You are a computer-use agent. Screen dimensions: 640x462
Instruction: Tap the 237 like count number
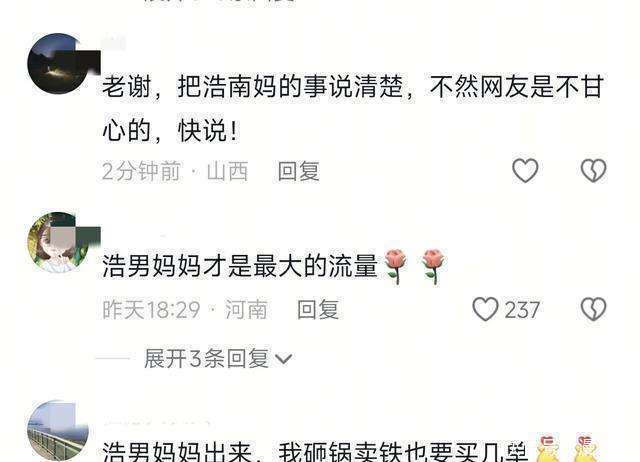522,310
